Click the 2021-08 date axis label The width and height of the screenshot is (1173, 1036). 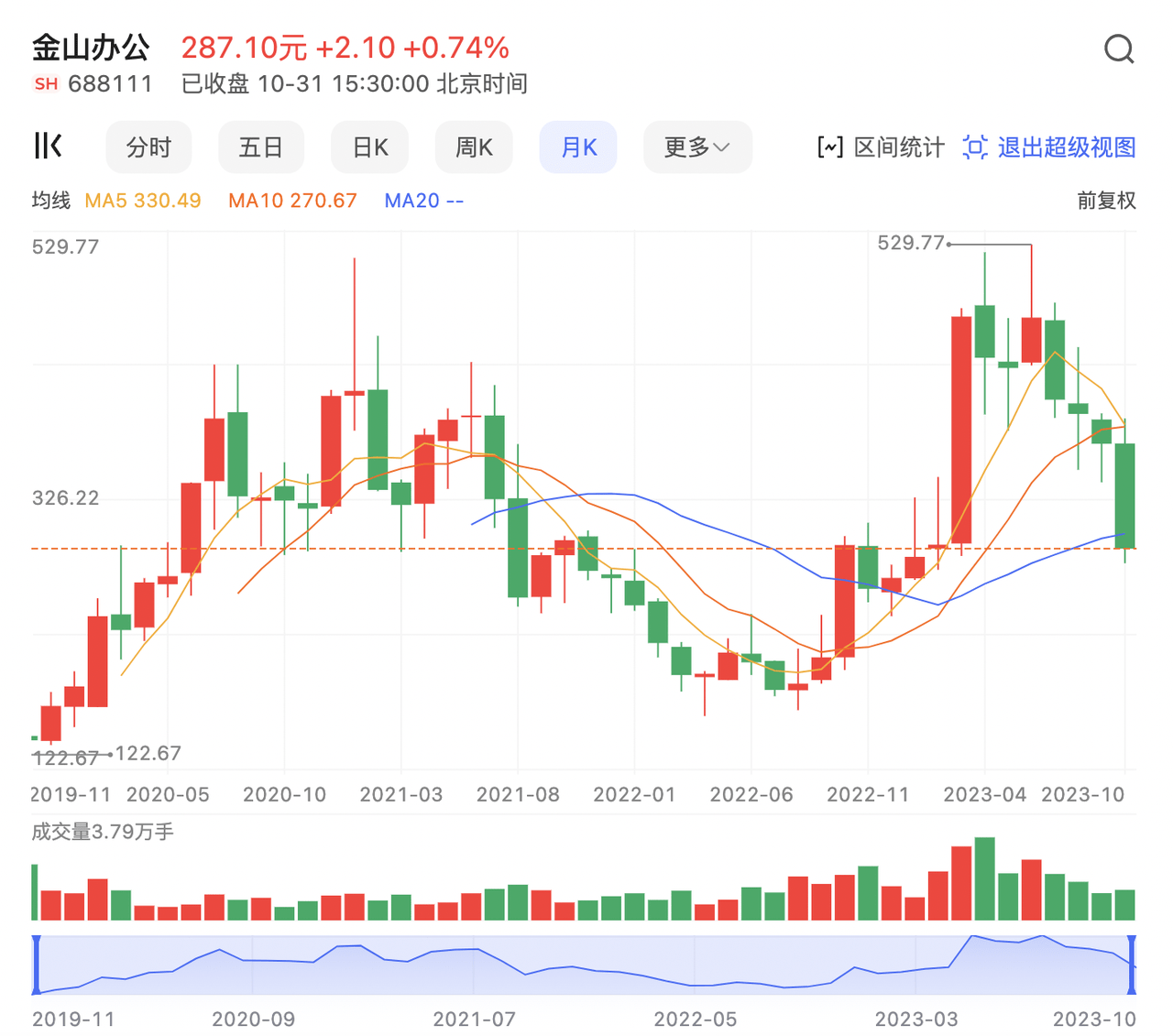(518, 794)
